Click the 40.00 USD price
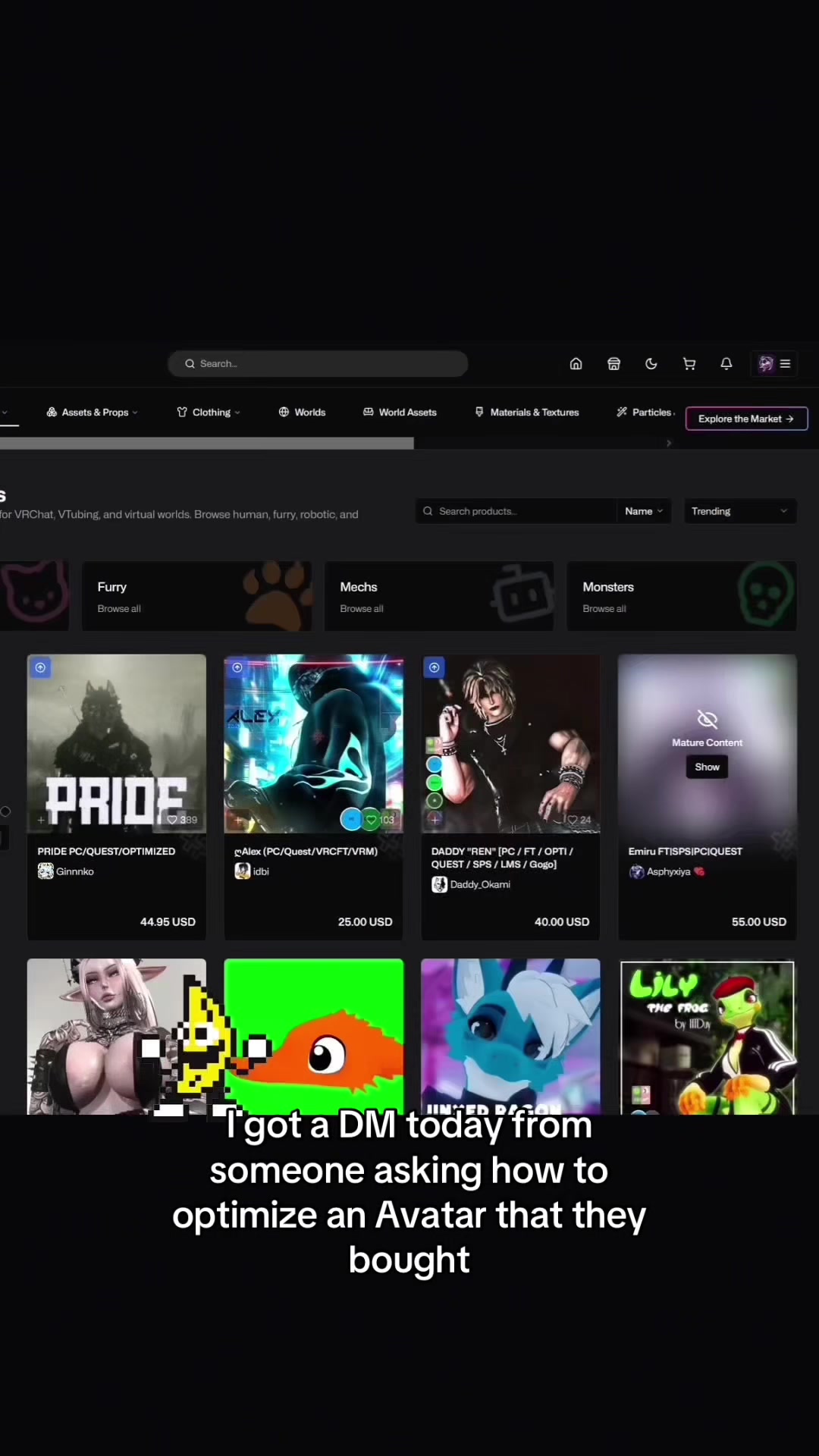The image size is (819, 1456). (x=562, y=922)
